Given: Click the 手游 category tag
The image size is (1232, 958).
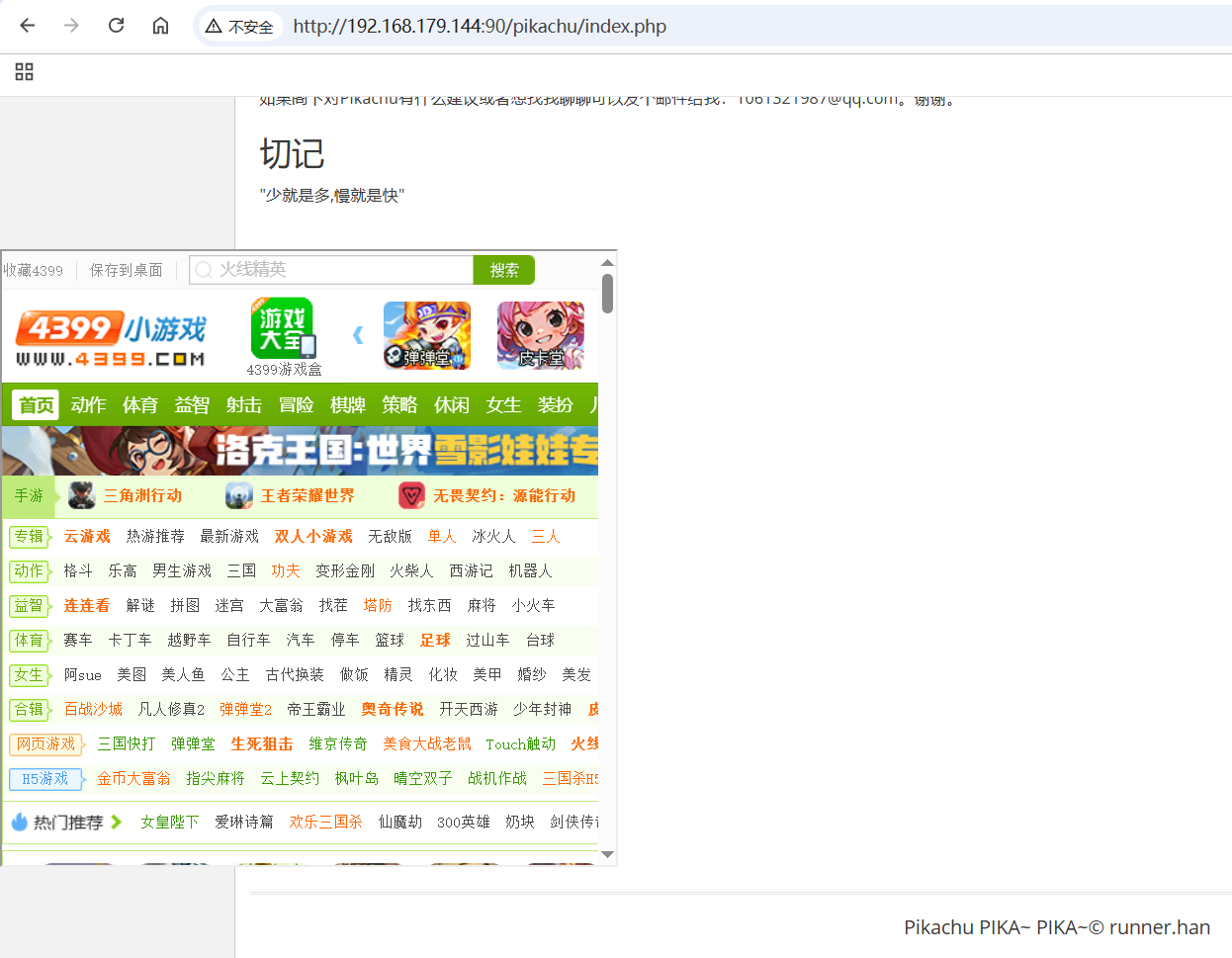Looking at the screenshot, I should (29, 495).
